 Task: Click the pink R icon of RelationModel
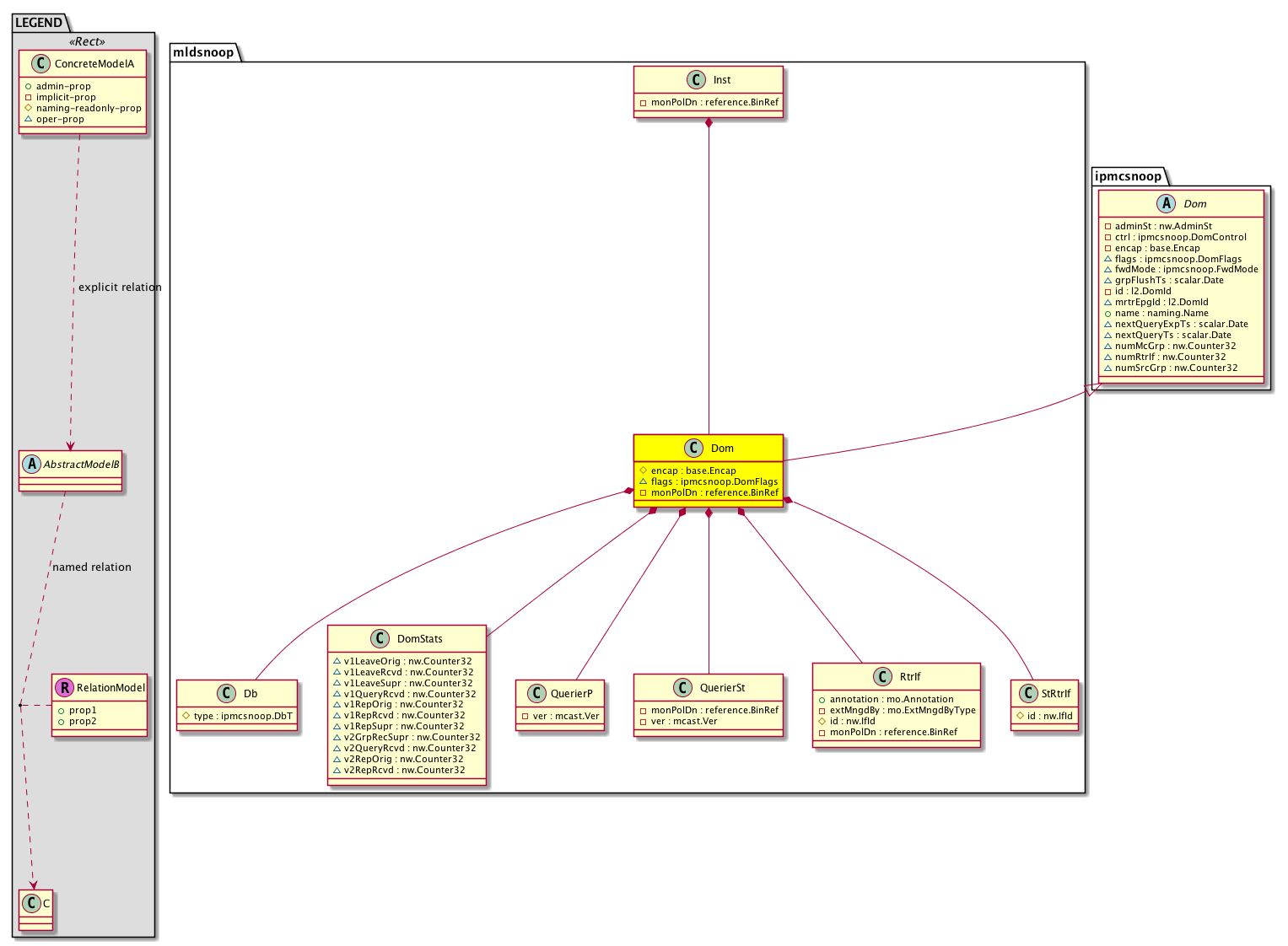click(x=64, y=688)
